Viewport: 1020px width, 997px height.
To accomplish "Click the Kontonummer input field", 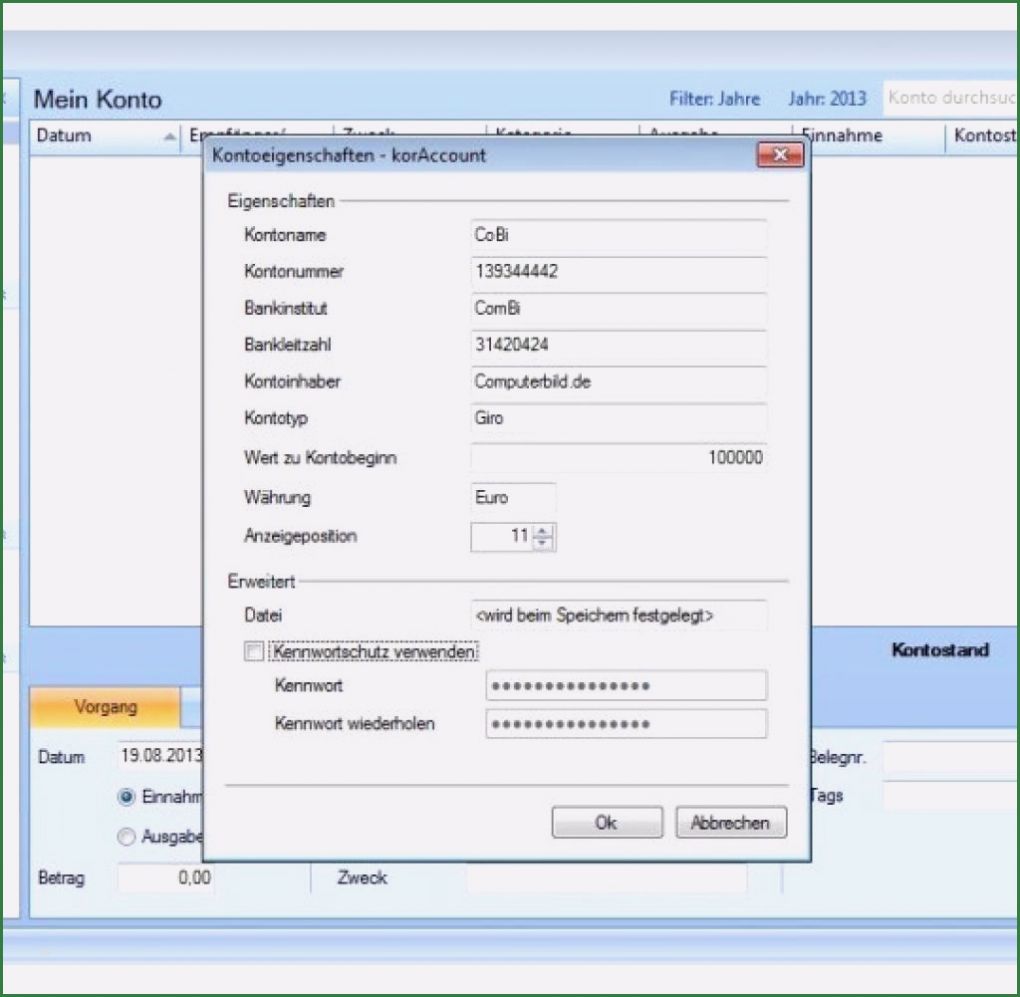I will click(x=618, y=272).
